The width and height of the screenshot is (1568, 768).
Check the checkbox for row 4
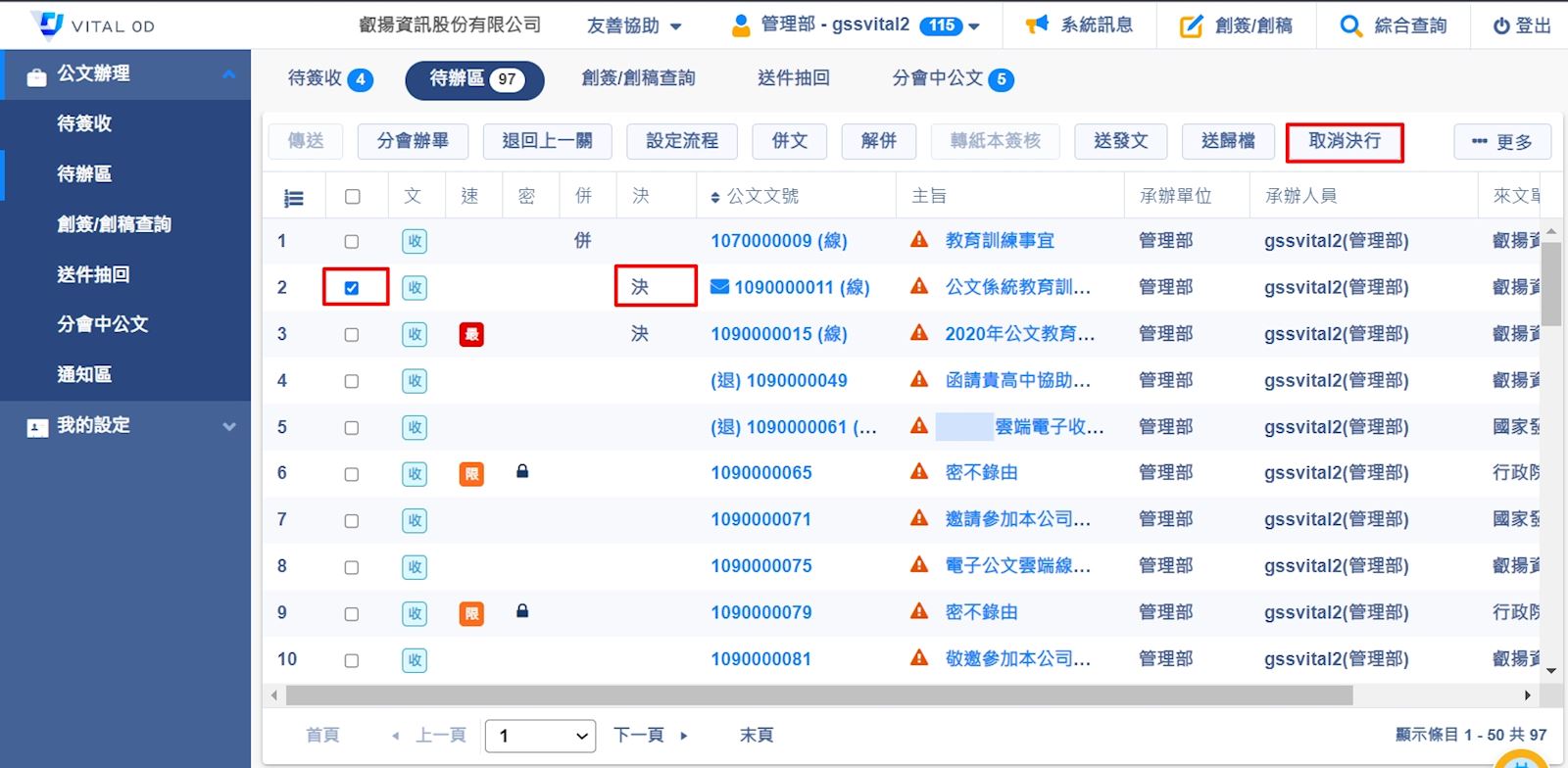[x=352, y=381]
